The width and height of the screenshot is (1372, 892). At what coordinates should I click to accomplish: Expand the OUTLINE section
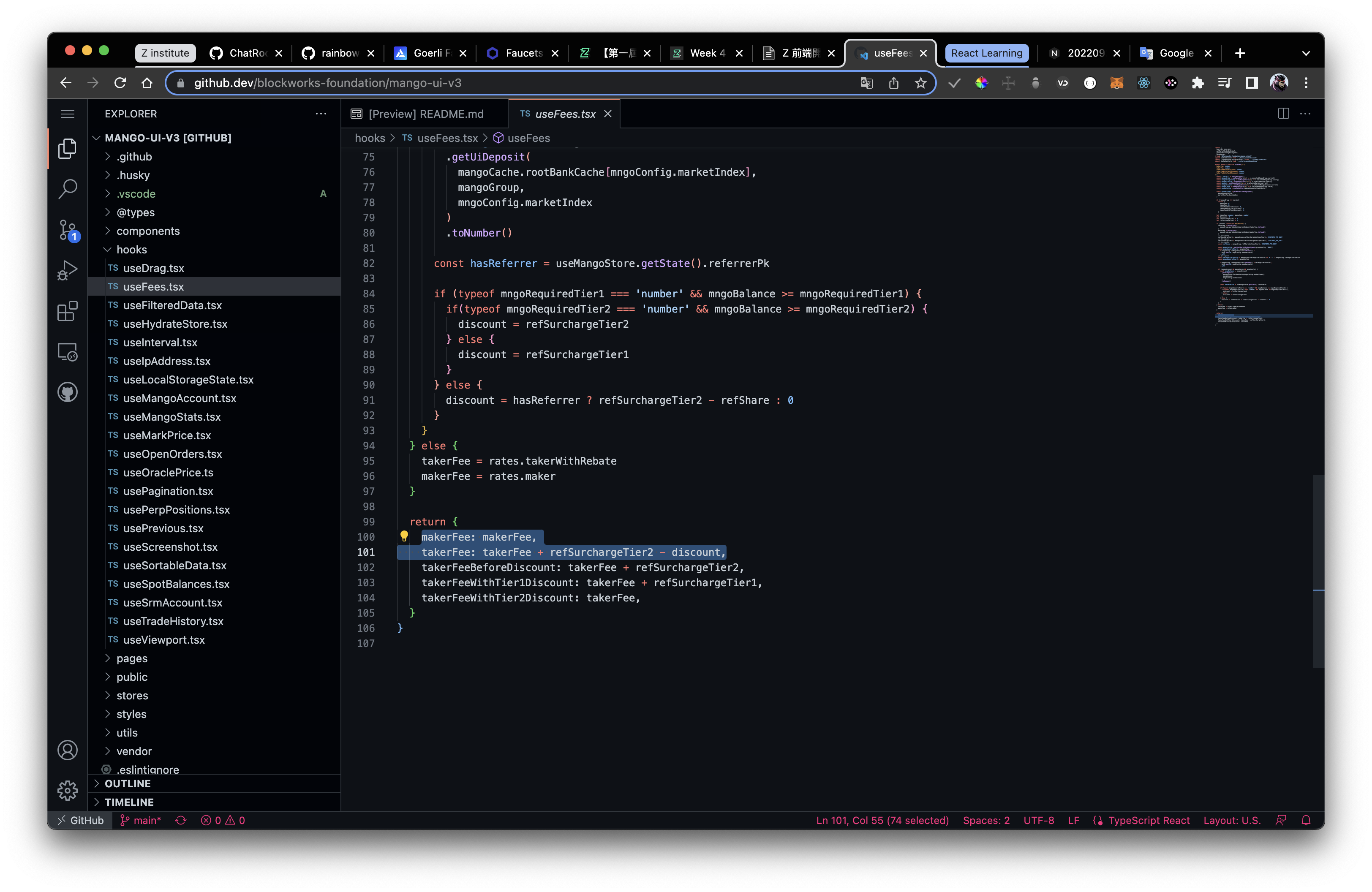pos(128,784)
